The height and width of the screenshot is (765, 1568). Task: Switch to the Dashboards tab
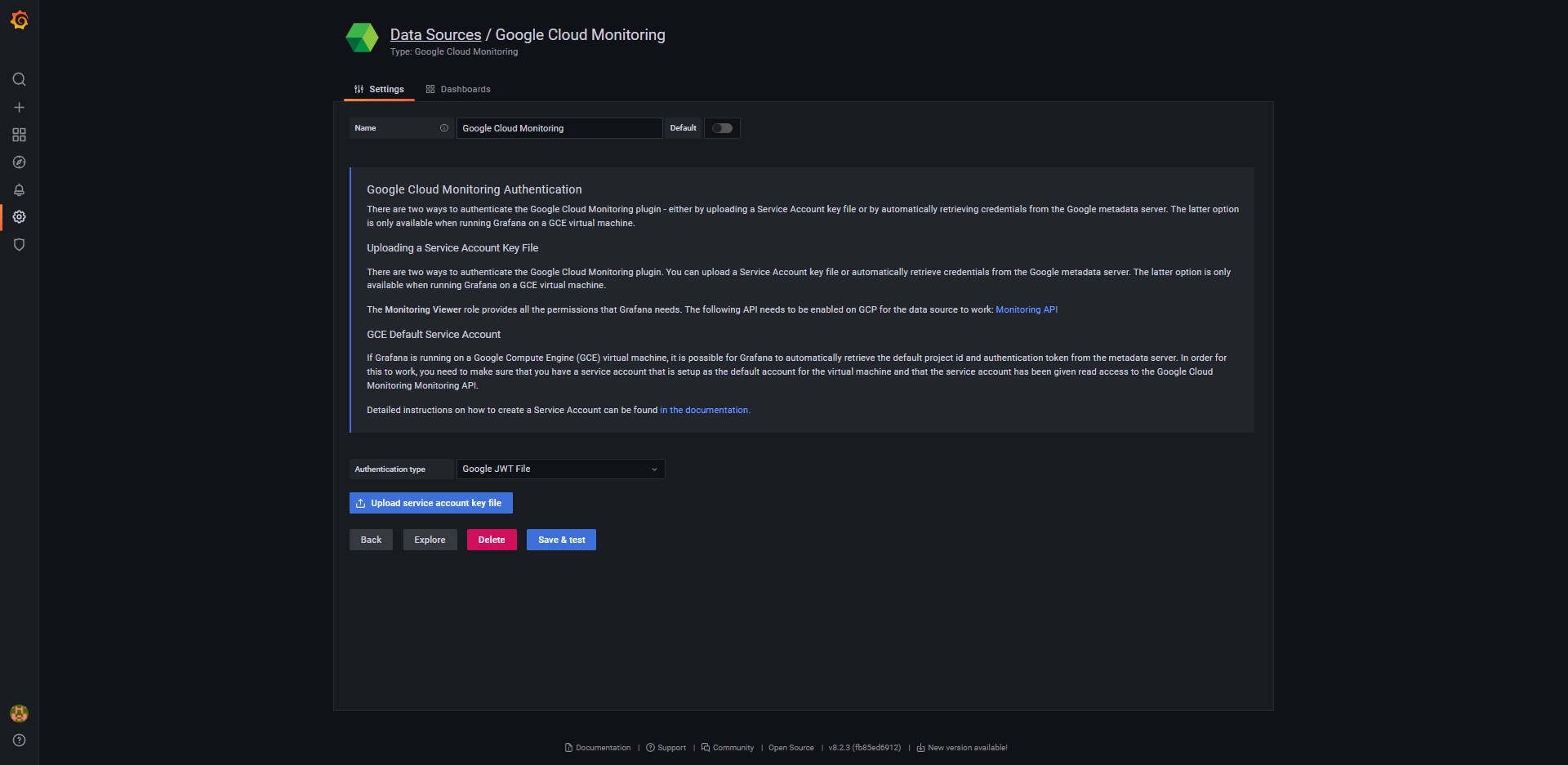point(458,89)
